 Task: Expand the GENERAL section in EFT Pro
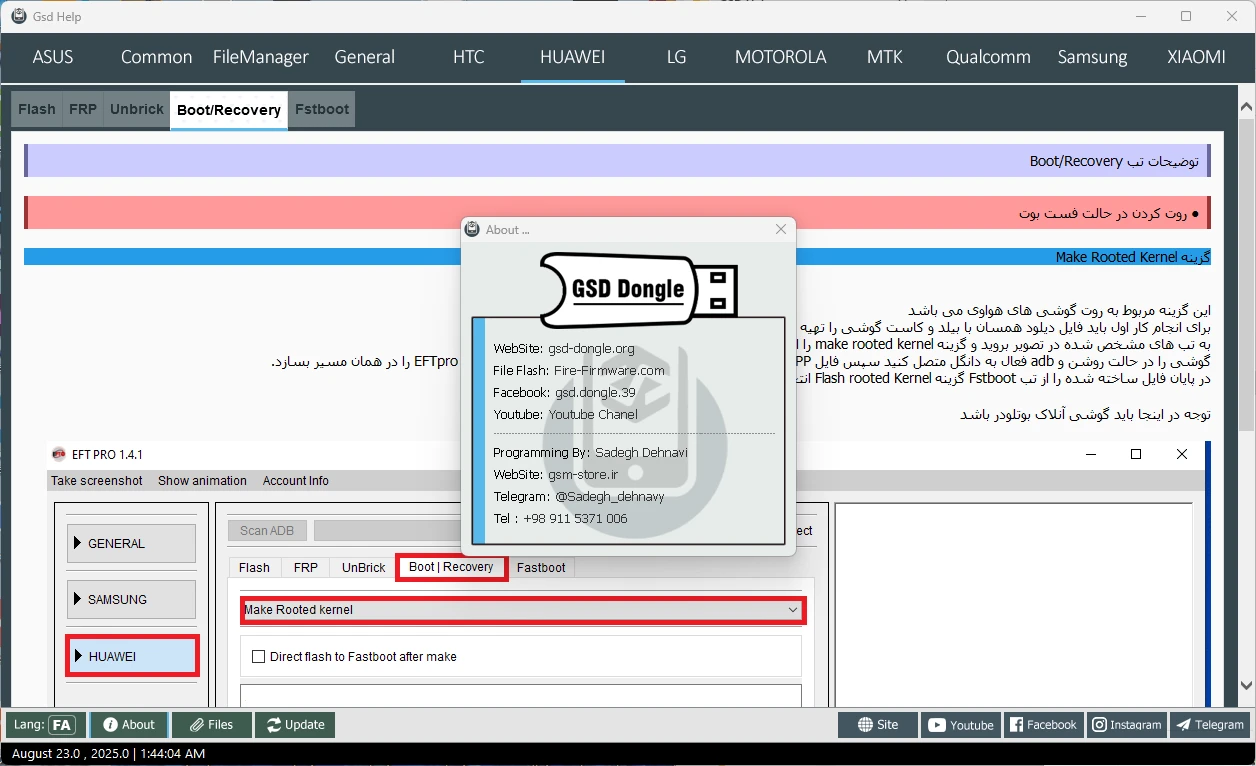point(131,544)
